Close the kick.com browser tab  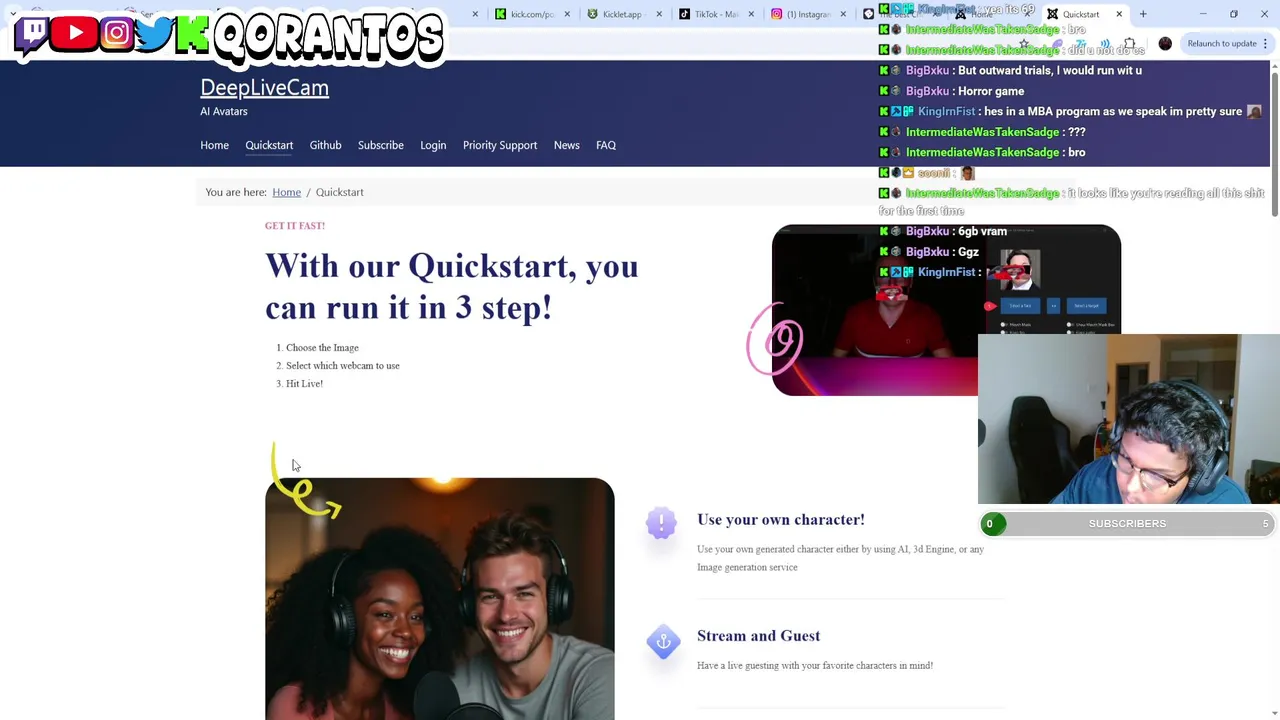coord(567,14)
